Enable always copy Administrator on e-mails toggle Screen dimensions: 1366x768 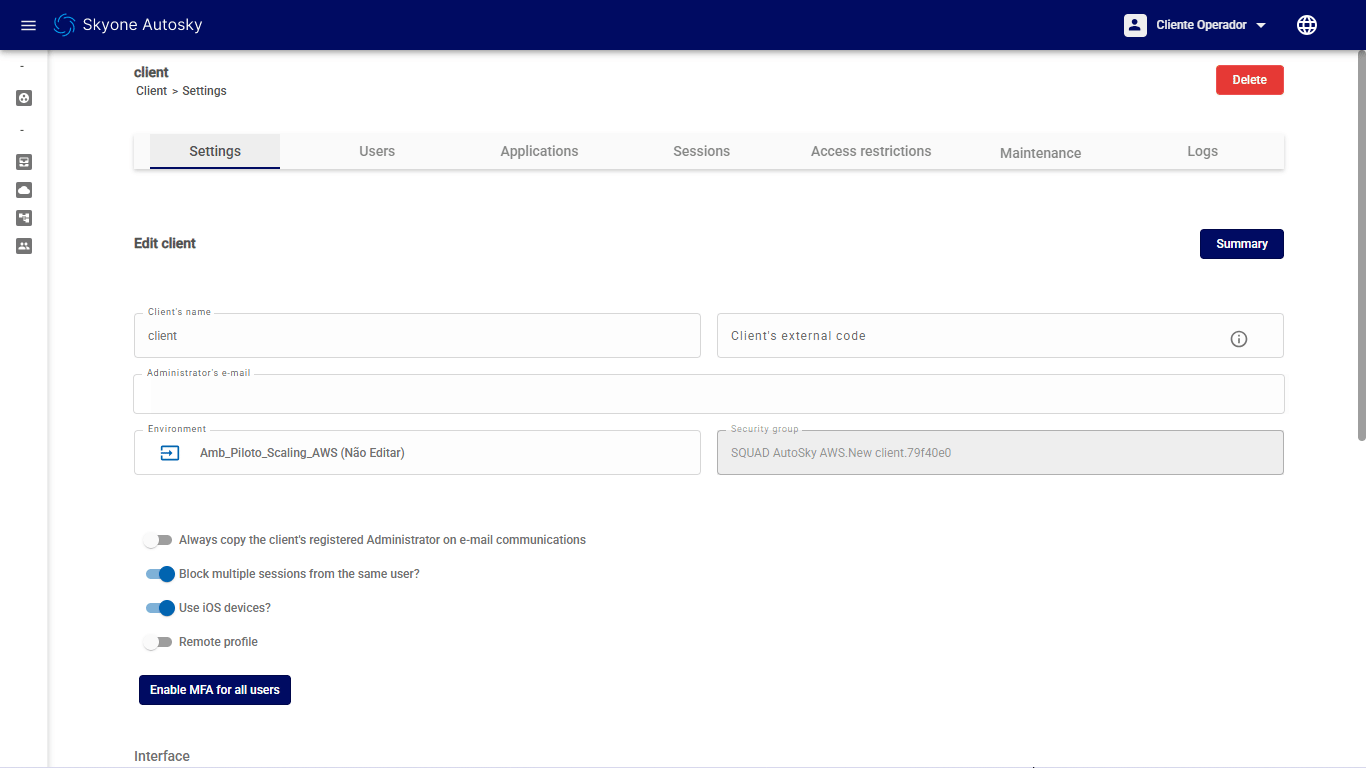tap(158, 540)
